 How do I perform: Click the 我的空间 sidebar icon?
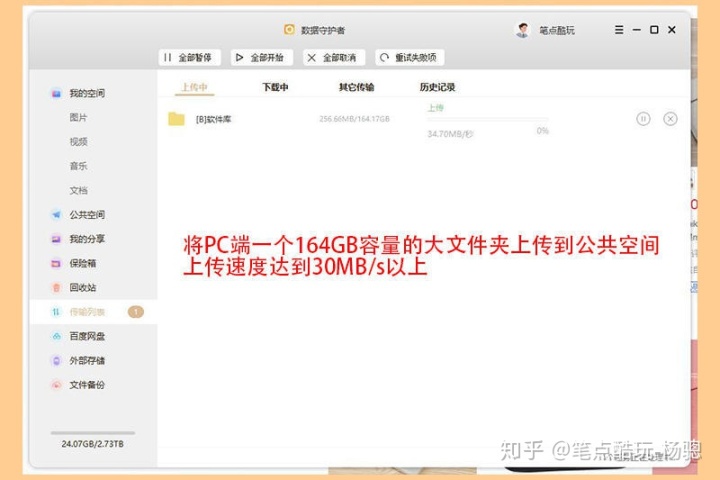(56, 94)
